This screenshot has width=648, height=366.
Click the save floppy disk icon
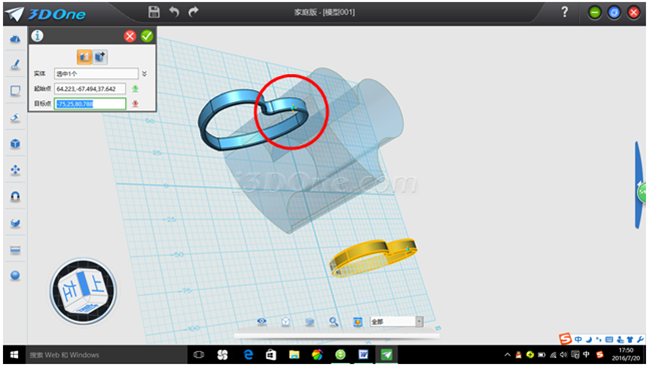(x=154, y=12)
